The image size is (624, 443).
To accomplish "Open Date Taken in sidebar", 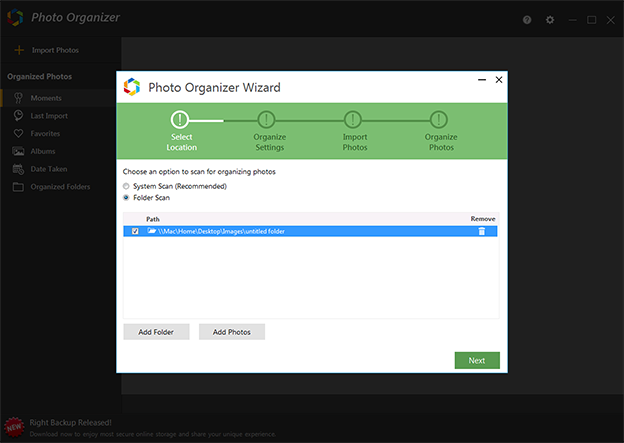I will 49,169.
